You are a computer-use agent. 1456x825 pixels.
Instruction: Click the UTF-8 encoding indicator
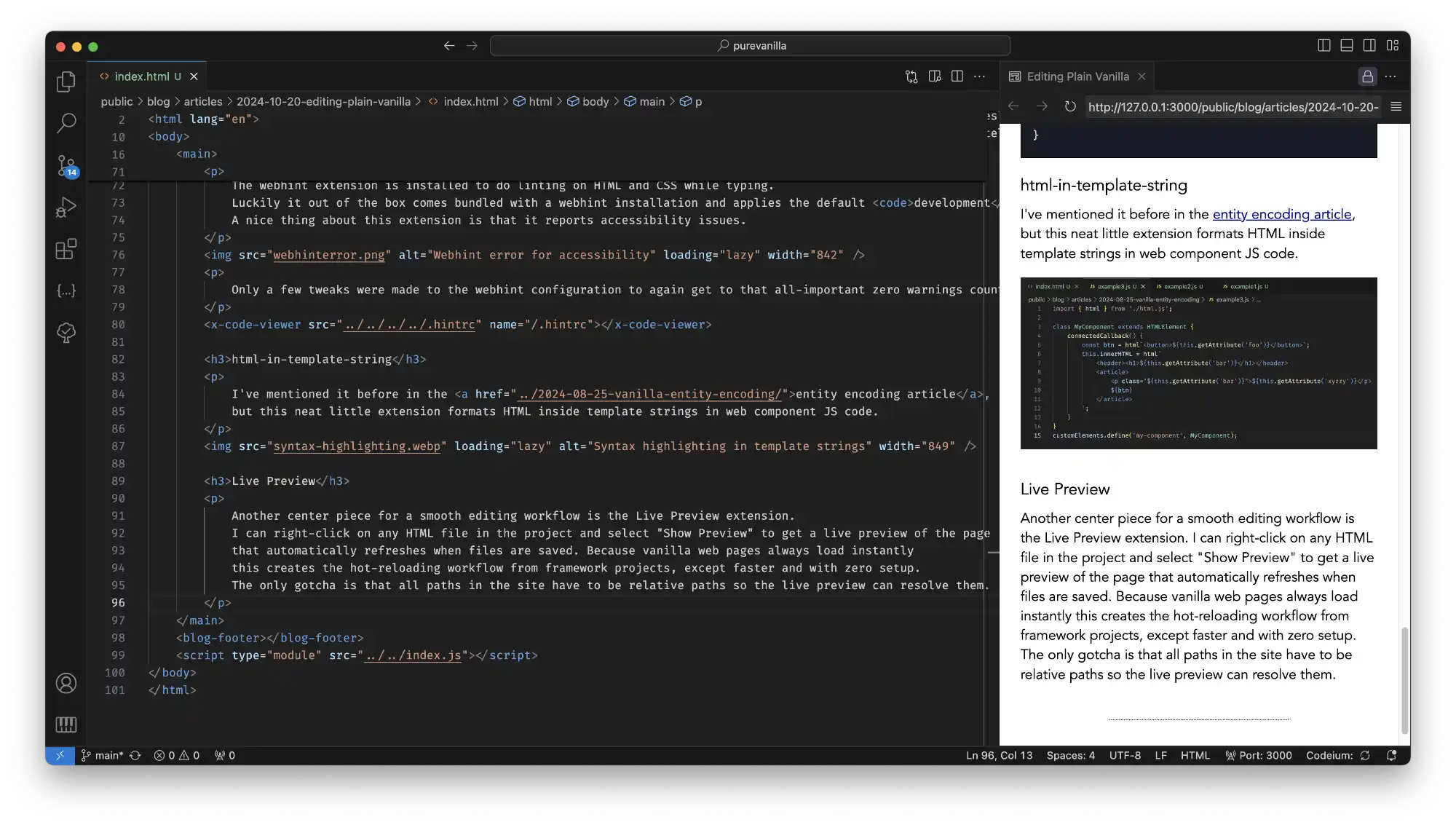click(1125, 755)
